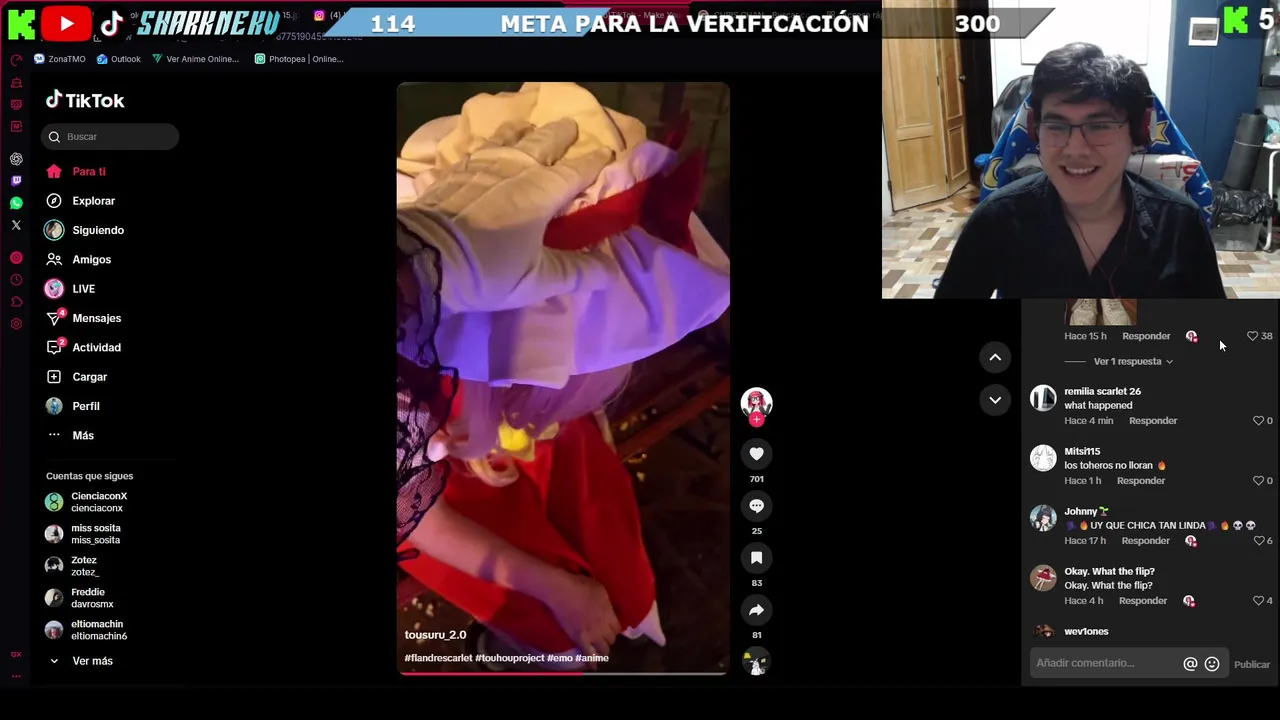Like Johnny's comment
This screenshot has width=1280, height=720.
pyautogui.click(x=1258, y=541)
